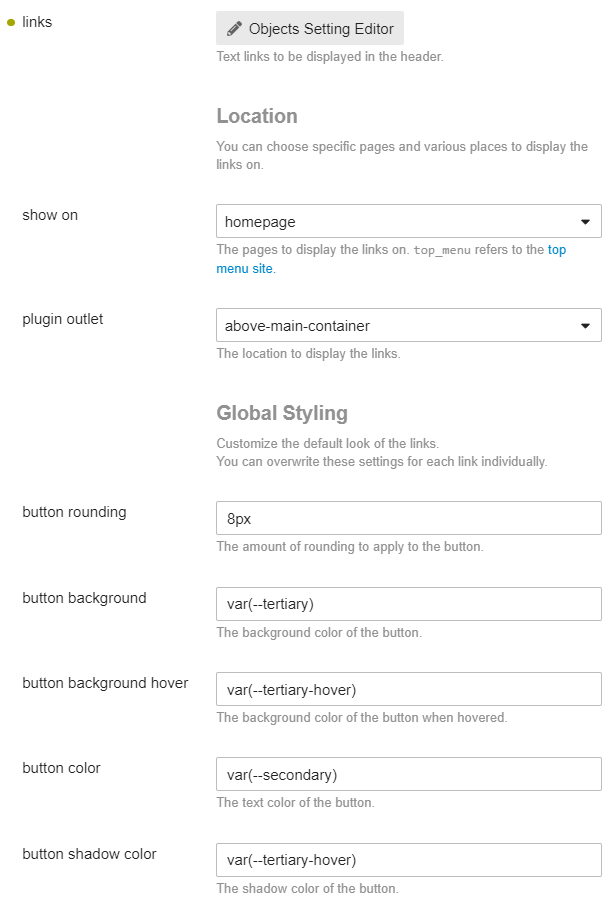Focus the button background input field
616x907 pixels.
(x=408, y=604)
